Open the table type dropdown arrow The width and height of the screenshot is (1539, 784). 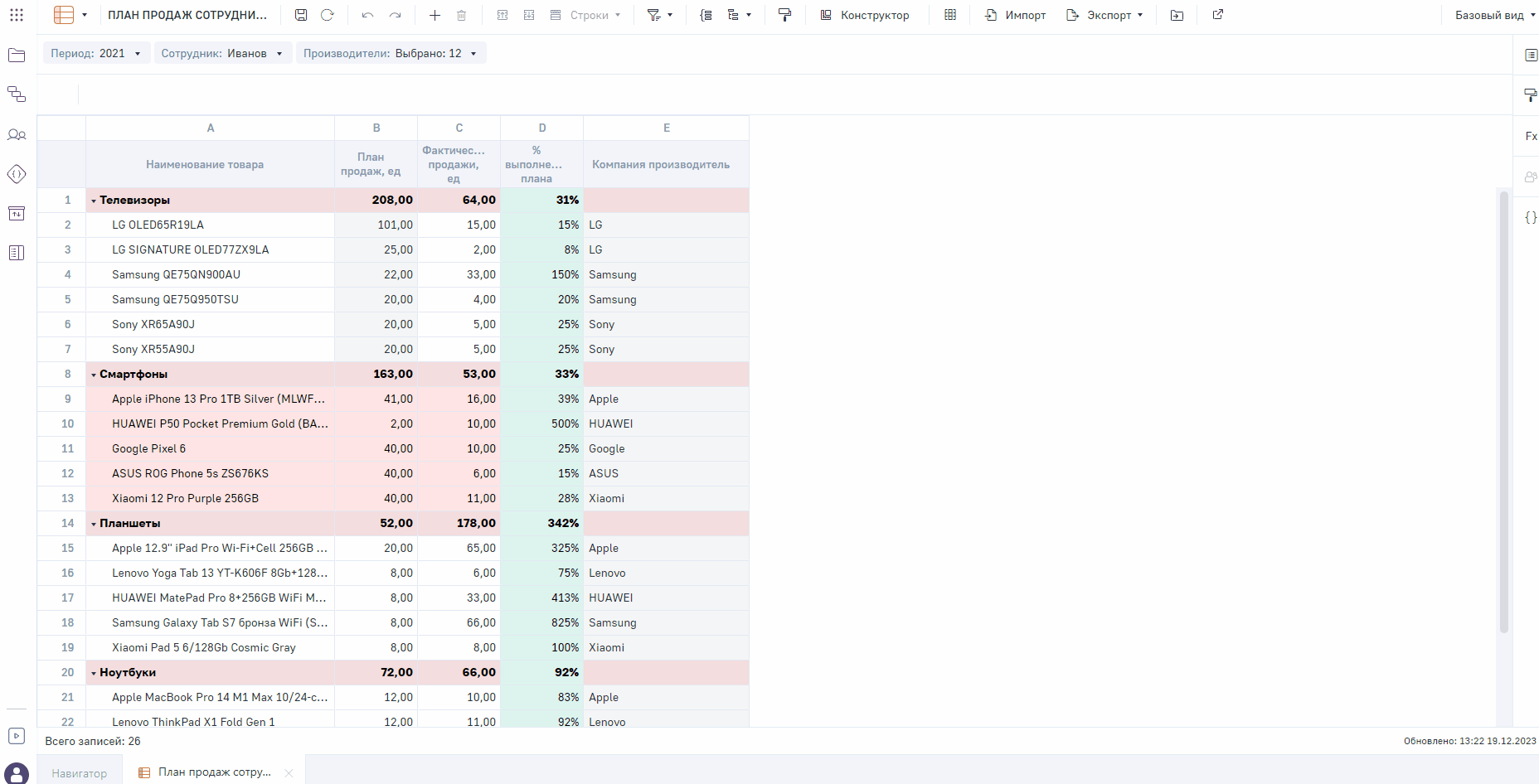[84, 15]
